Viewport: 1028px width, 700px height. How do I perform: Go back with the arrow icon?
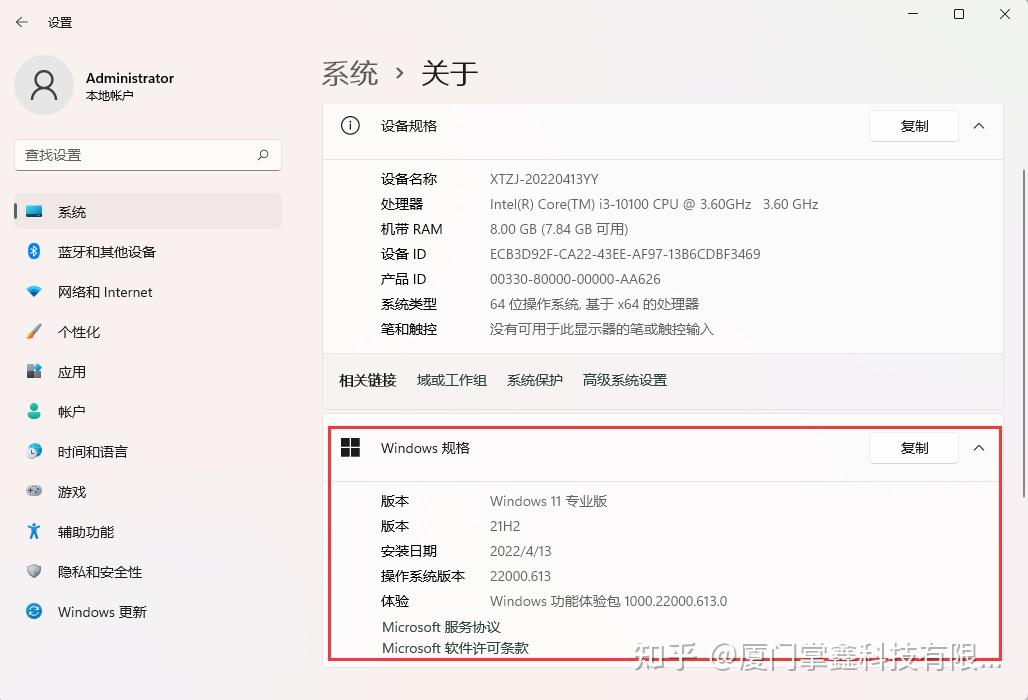pyautogui.click(x=22, y=22)
